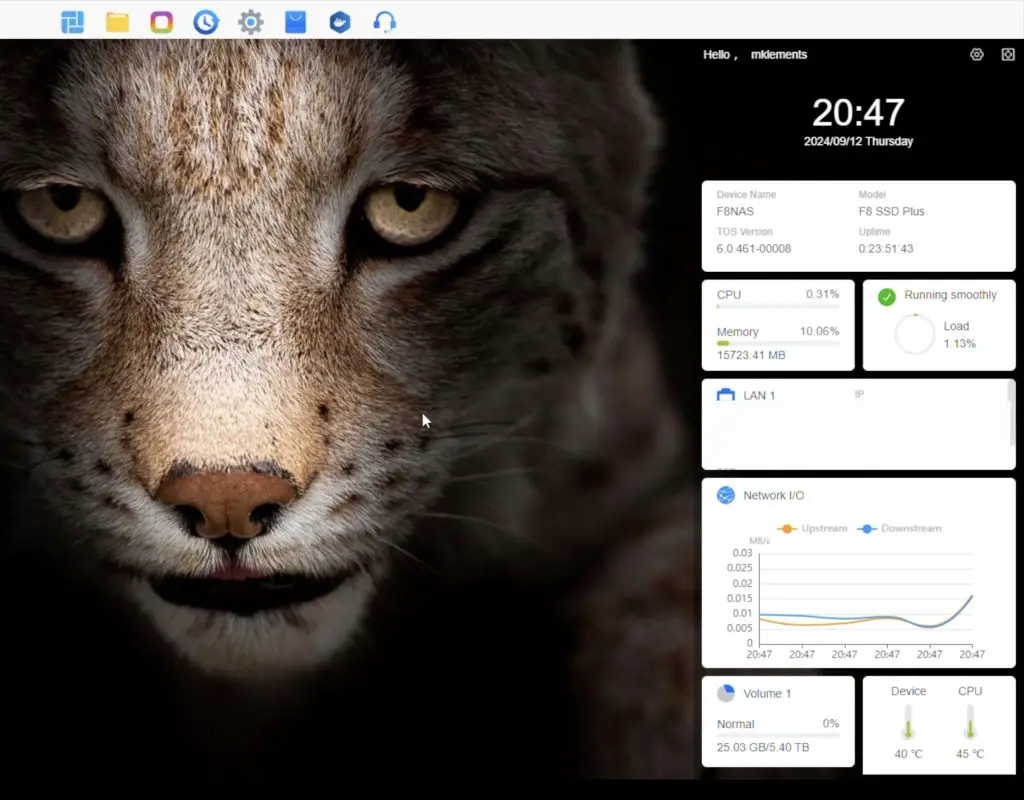Toggle Downstream series in chart legend
Image resolution: width=1024 pixels, height=800 pixels.
click(x=899, y=528)
